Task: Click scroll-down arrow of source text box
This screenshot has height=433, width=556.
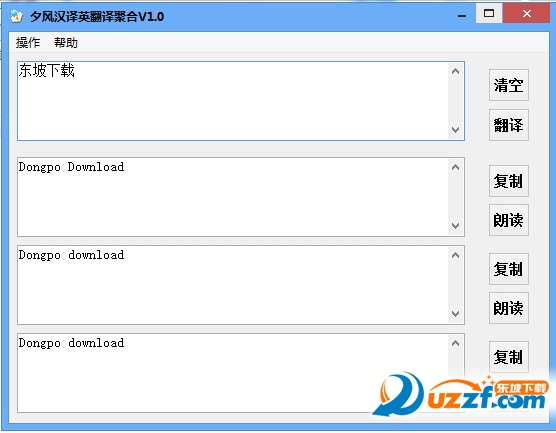Action: [456, 130]
